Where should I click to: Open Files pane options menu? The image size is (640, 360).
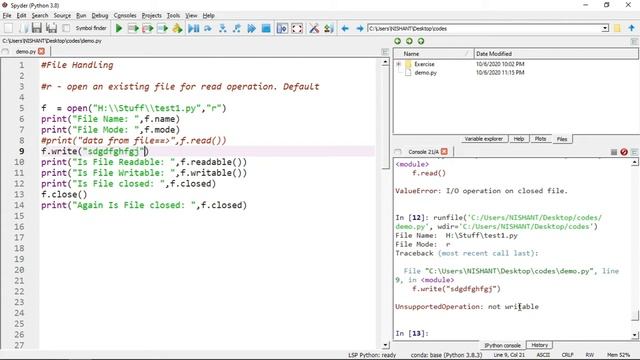coord(634,41)
